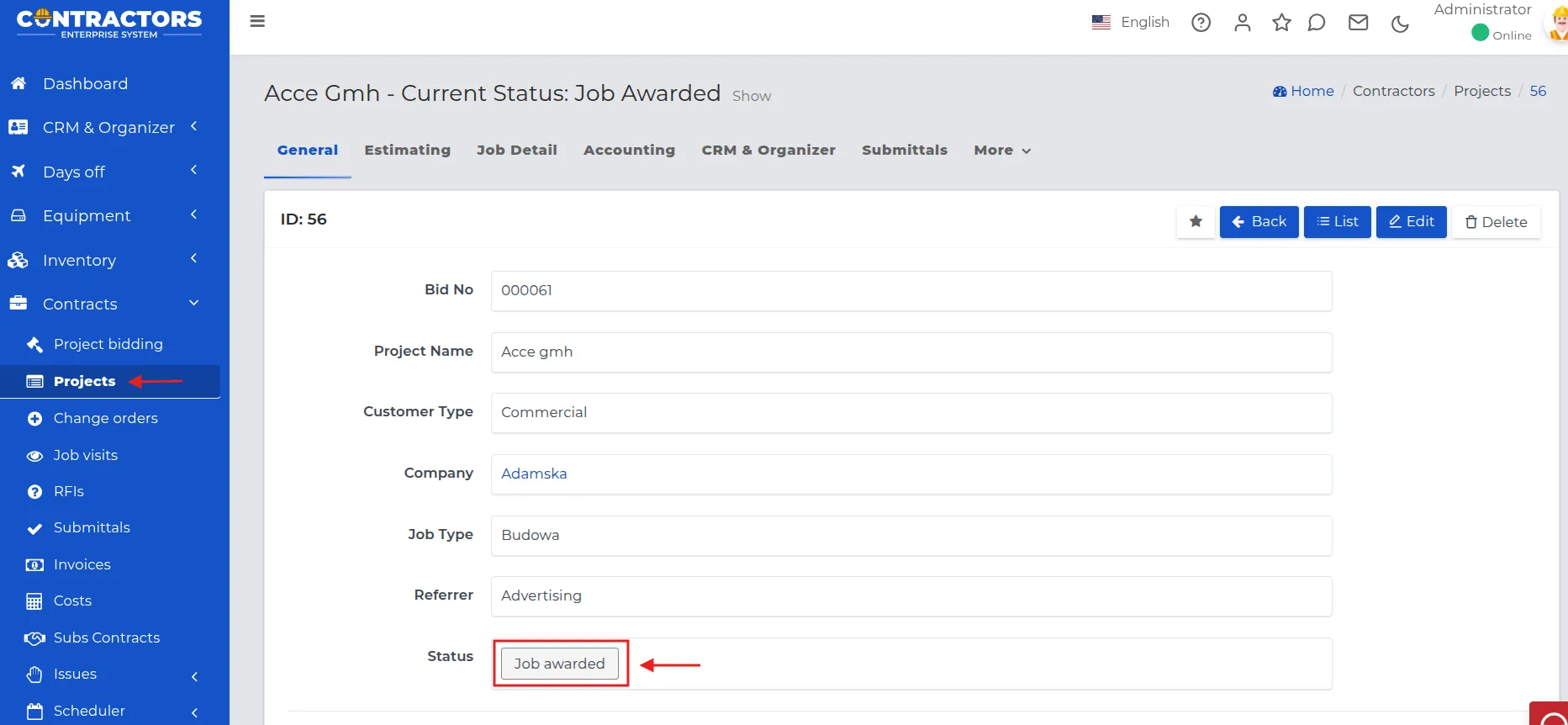Click the Contracts briefcase icon
This screenshot has width=1568, height=725.
(18, 304)
